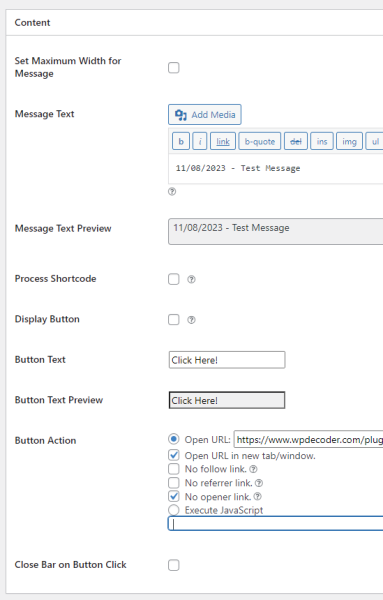
Task: Click the Execute JavaScript code input field
Action: point(275,523)
